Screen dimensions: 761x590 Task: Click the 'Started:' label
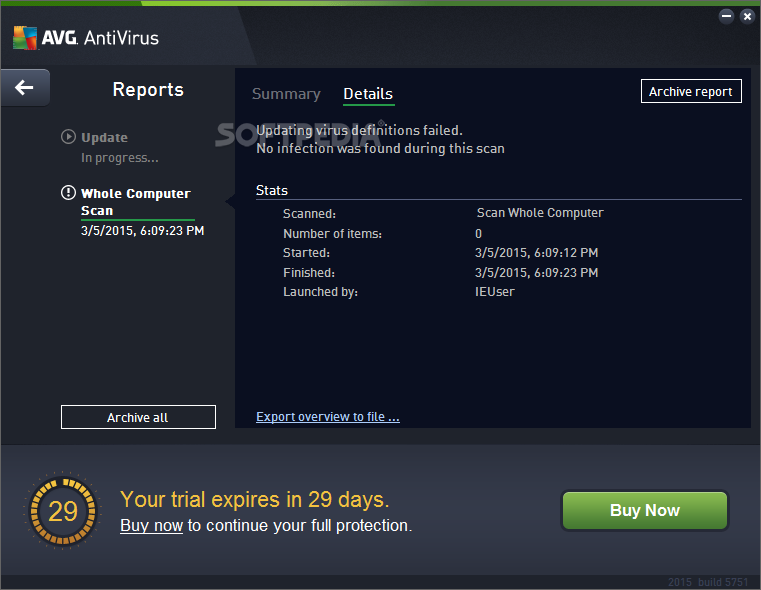pyautogui.click(x=306, y=253)
